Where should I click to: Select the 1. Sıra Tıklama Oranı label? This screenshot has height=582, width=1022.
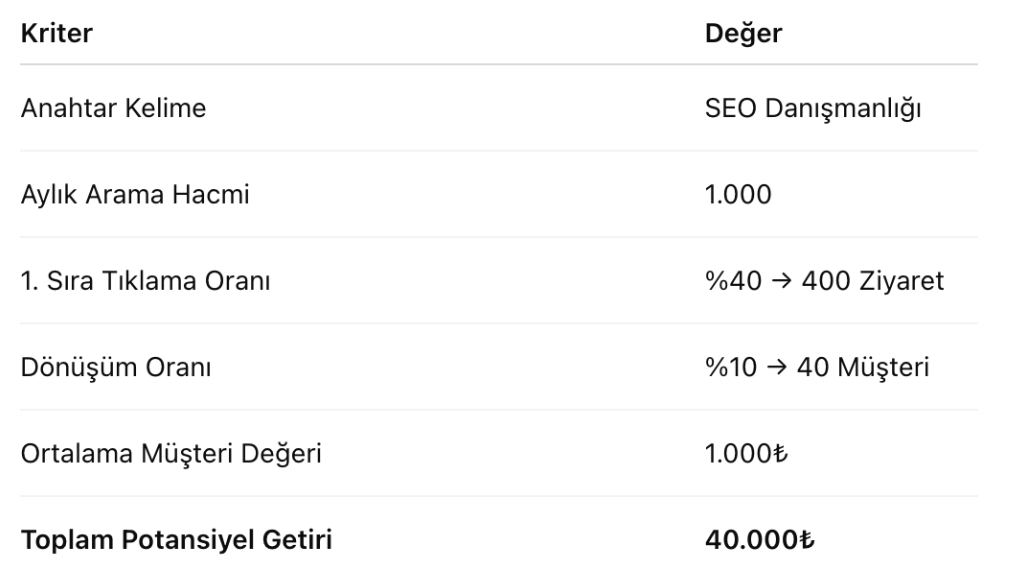[145, 281]
